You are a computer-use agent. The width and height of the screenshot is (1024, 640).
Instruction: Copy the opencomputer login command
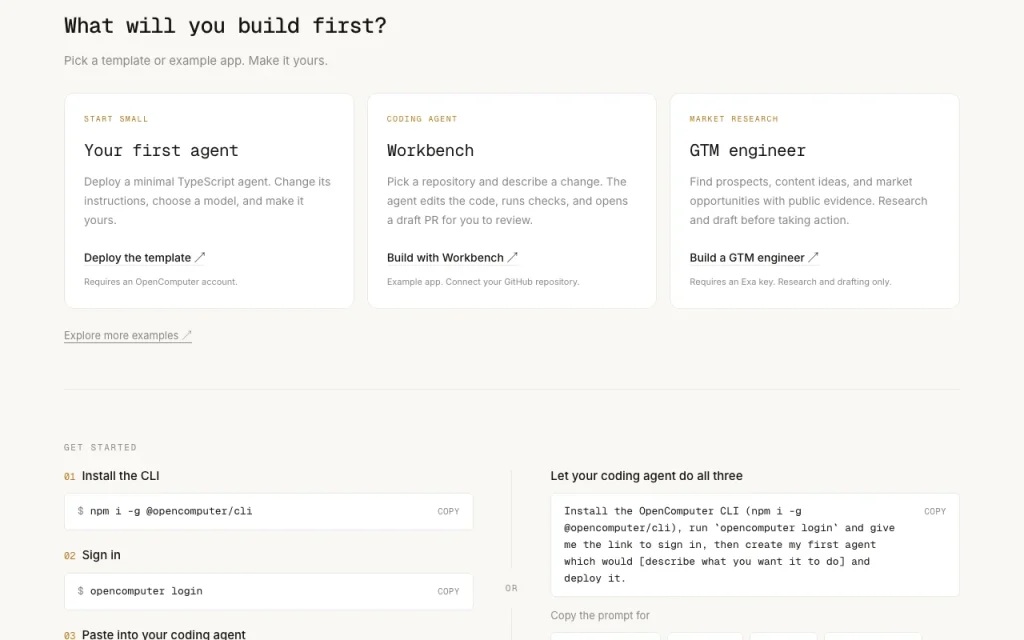pyautogui.click(x=448, y=591)
